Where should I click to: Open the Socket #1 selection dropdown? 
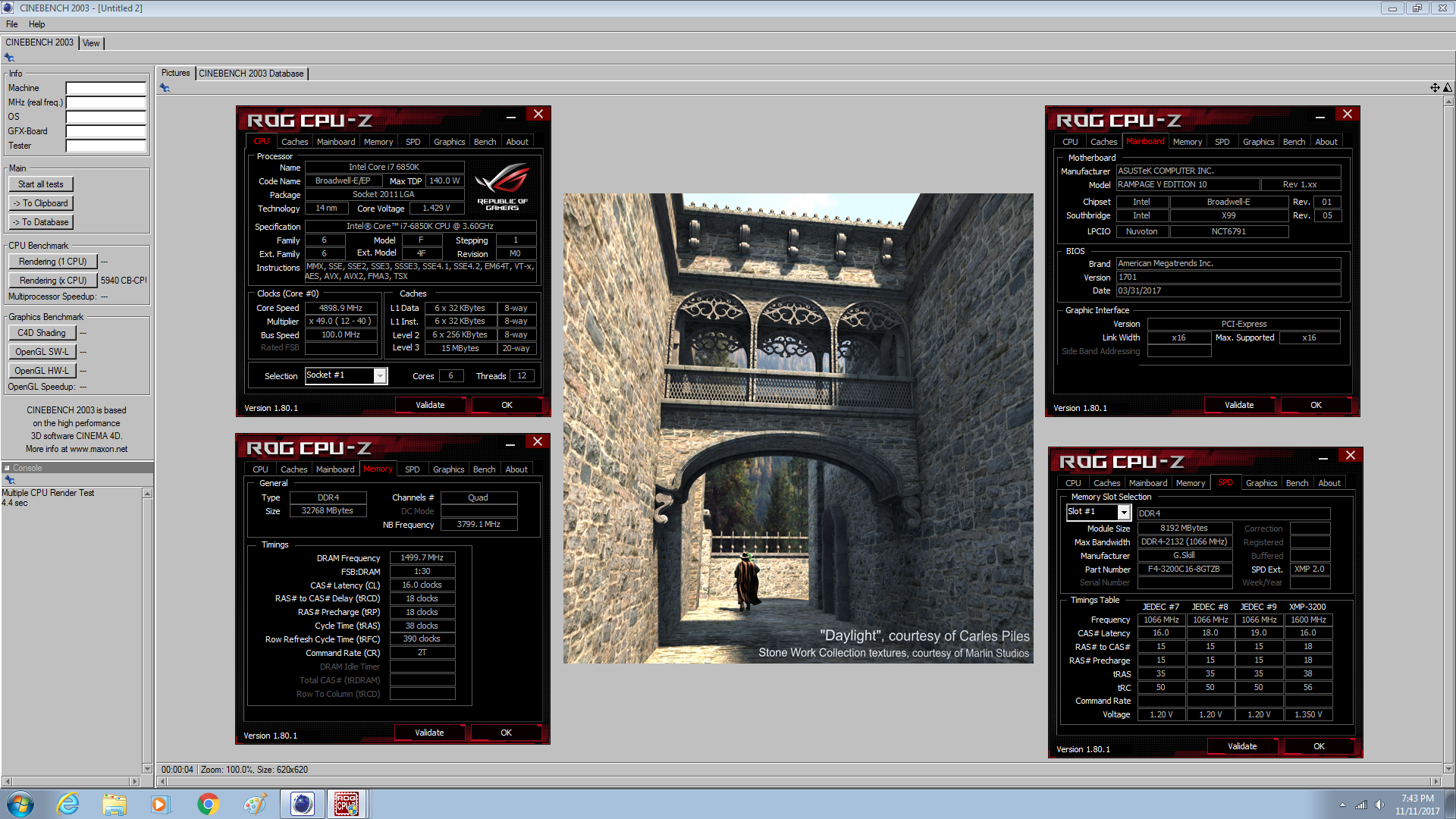pos(380,375)
